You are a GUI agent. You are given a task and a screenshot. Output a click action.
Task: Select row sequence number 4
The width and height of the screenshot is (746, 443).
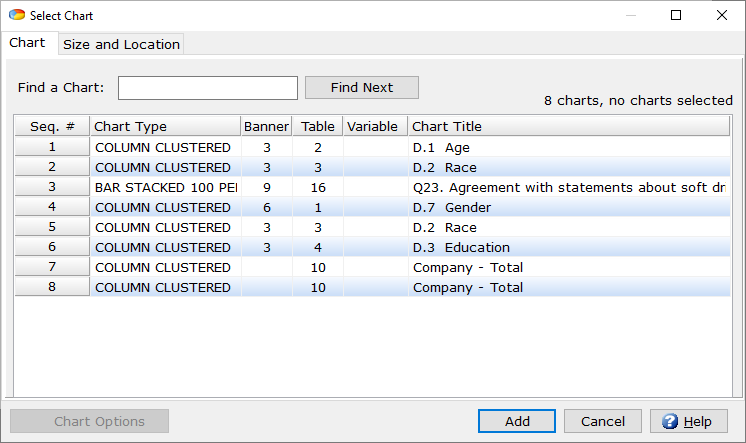52,207
